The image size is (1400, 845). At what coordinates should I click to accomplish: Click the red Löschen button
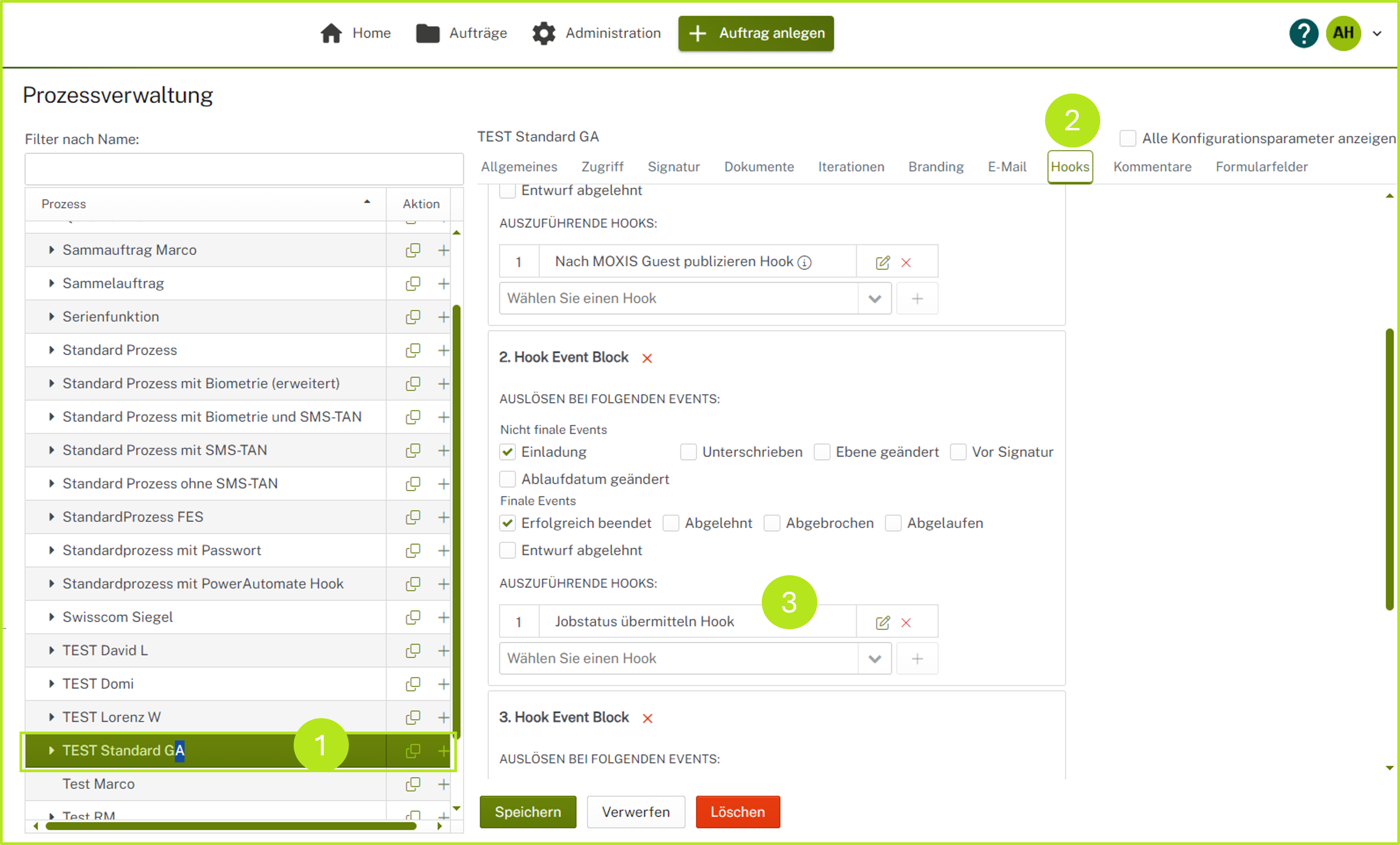pos(737,812)
